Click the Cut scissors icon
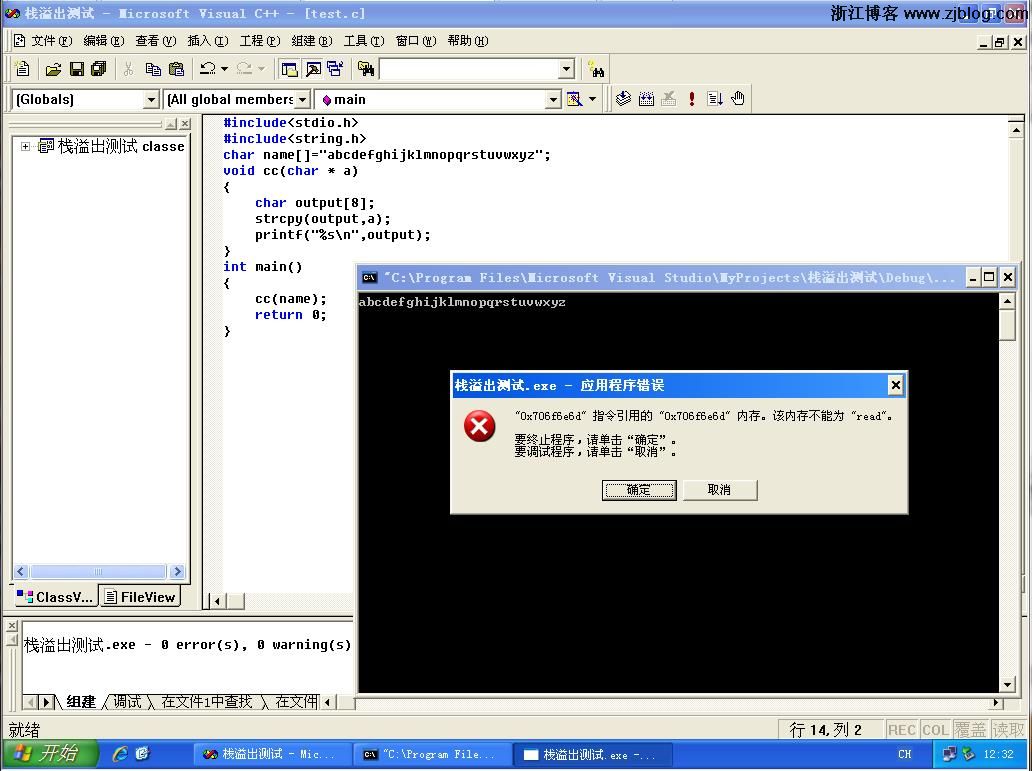The width and height of the screenshot is (1032, 771). (128, 68)
